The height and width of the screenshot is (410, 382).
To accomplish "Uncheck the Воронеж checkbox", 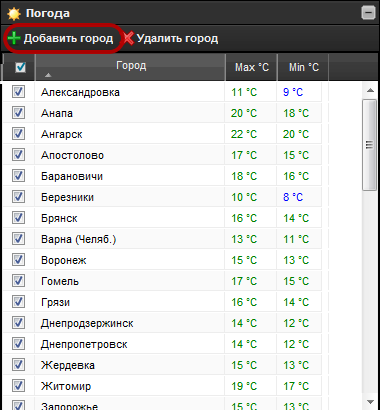I will click(18, 260).
